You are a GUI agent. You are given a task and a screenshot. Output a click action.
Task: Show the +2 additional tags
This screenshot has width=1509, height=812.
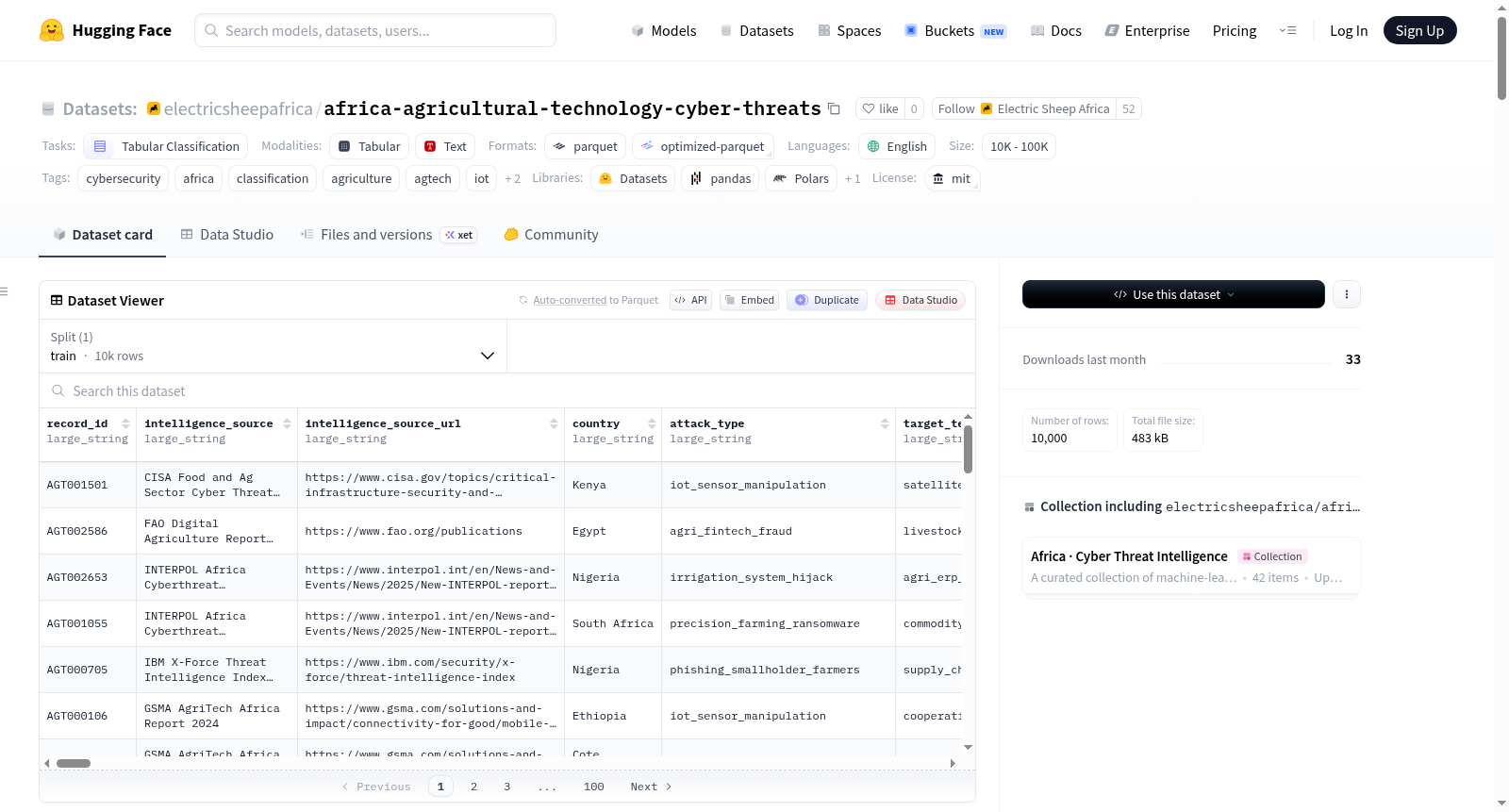[x=512, y=178]
